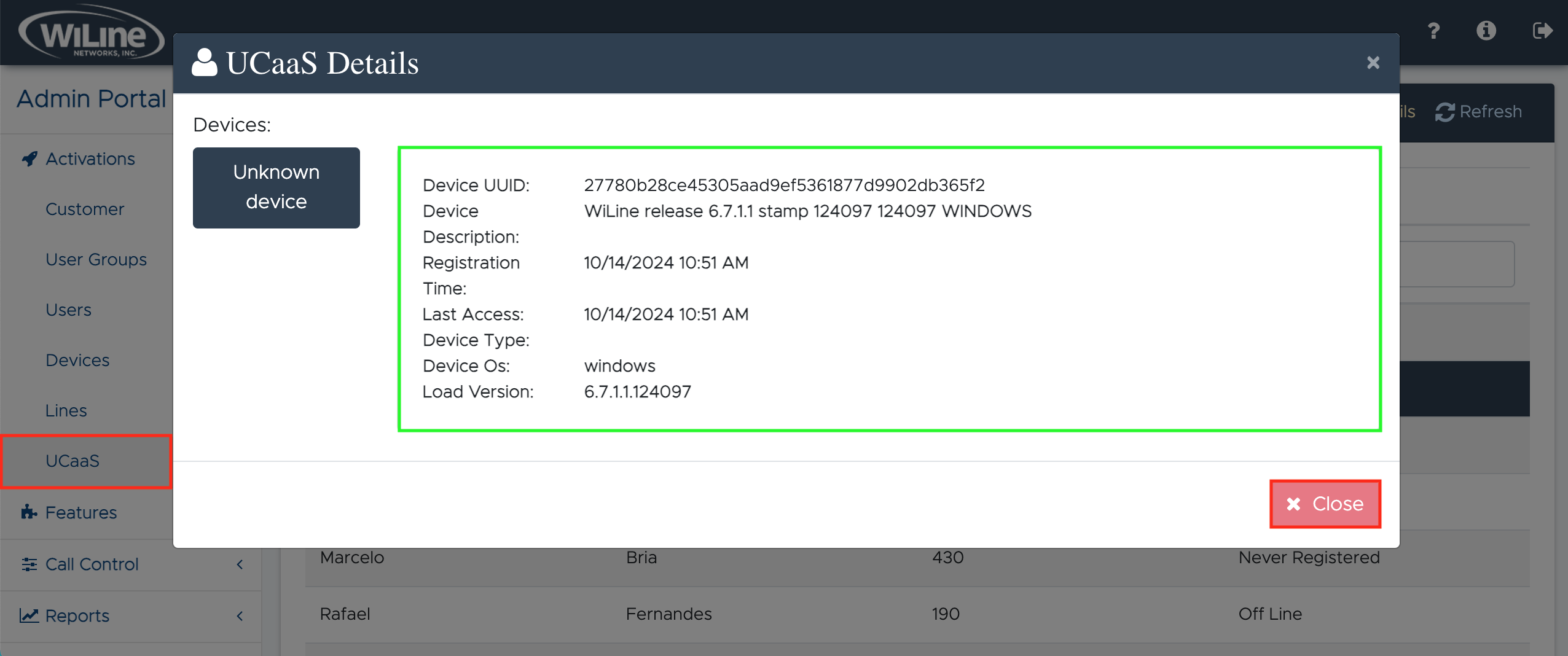Select the User Groups sidebar item
Viewport: 1568px width, 656px height.
[96, 259]
